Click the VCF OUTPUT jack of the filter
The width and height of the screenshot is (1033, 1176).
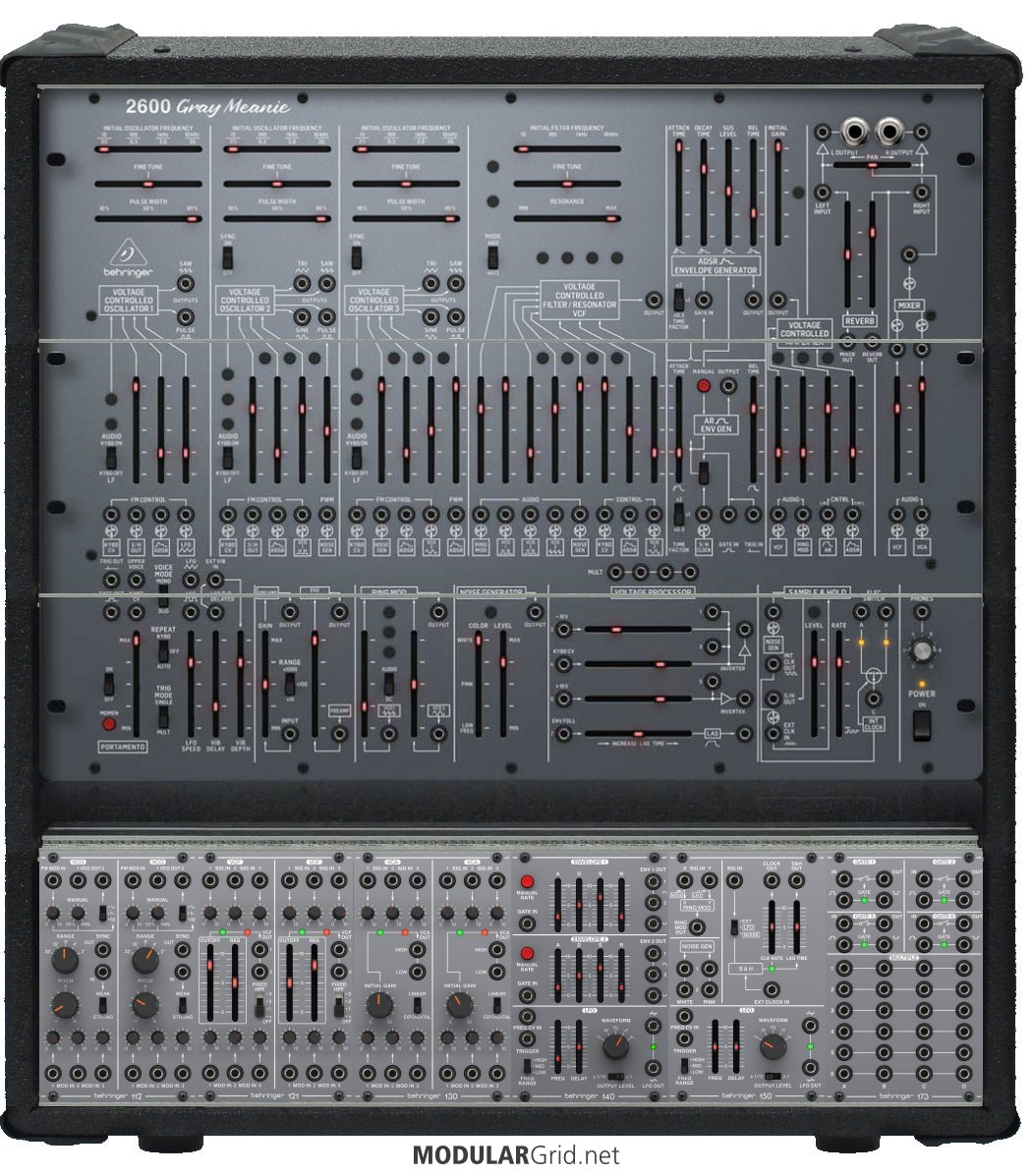click(x=654, y=300)
